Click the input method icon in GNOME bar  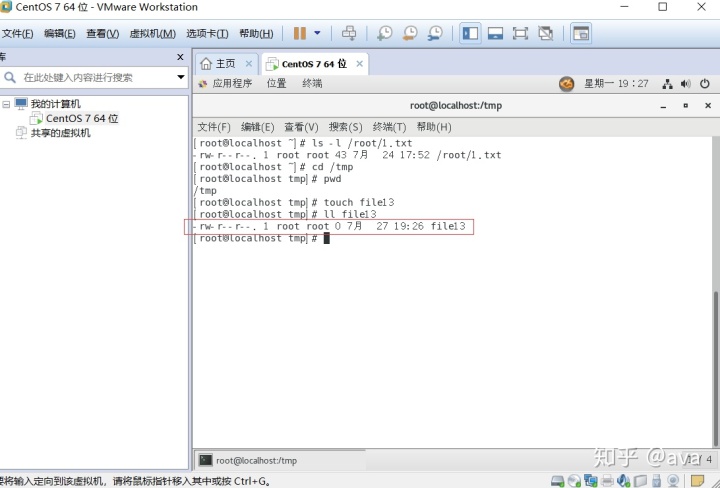[x=567, y=84]
